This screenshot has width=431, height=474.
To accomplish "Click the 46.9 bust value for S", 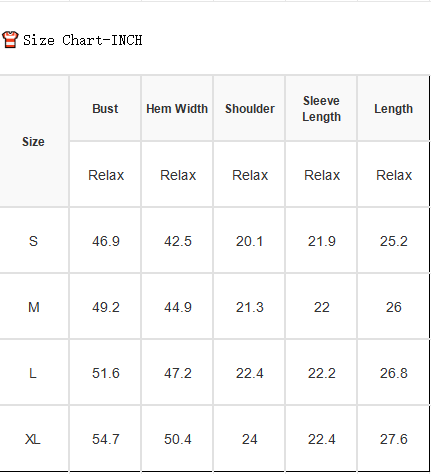I will tap(105, 241).
